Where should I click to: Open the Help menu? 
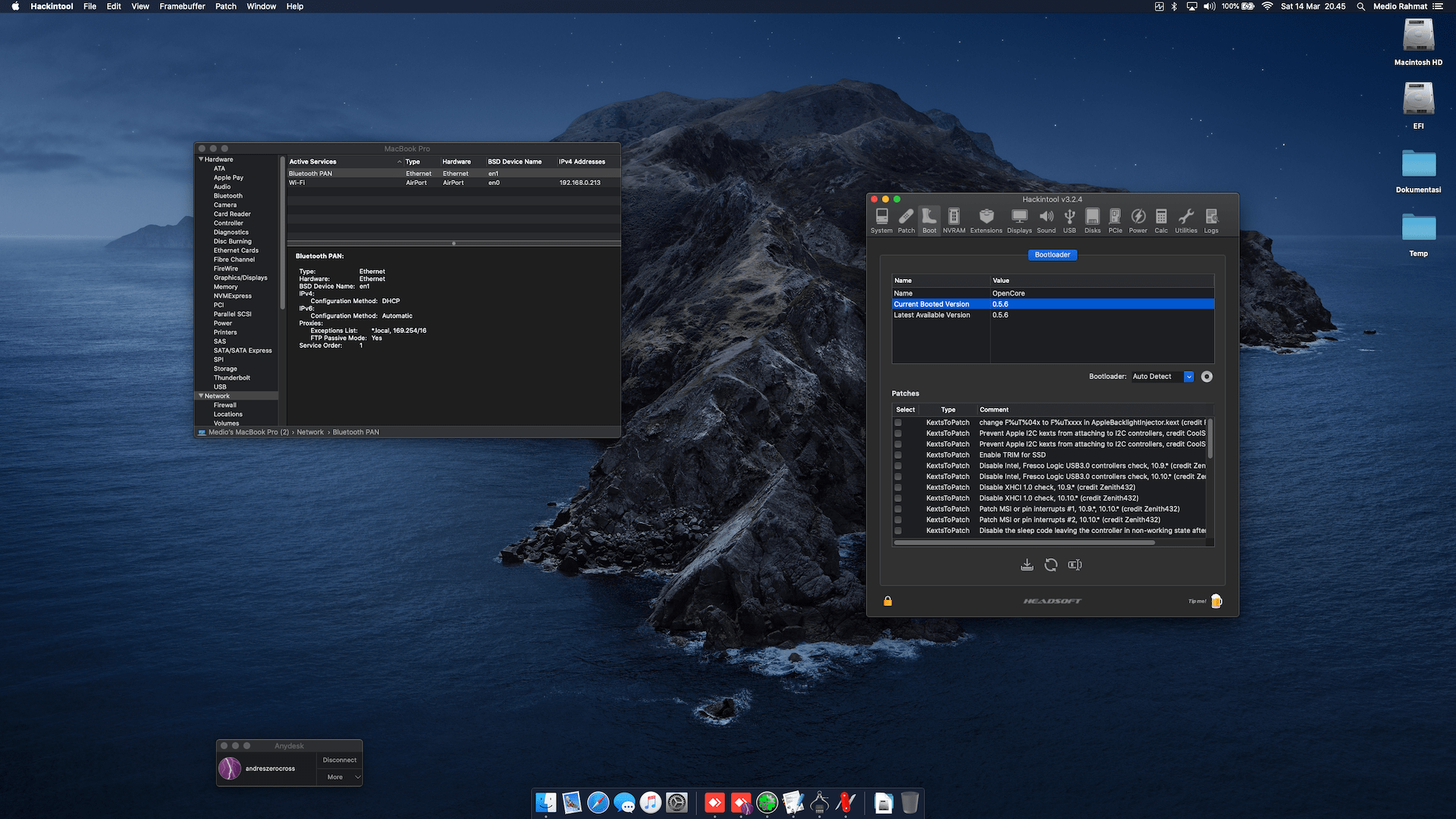point(295,6)
